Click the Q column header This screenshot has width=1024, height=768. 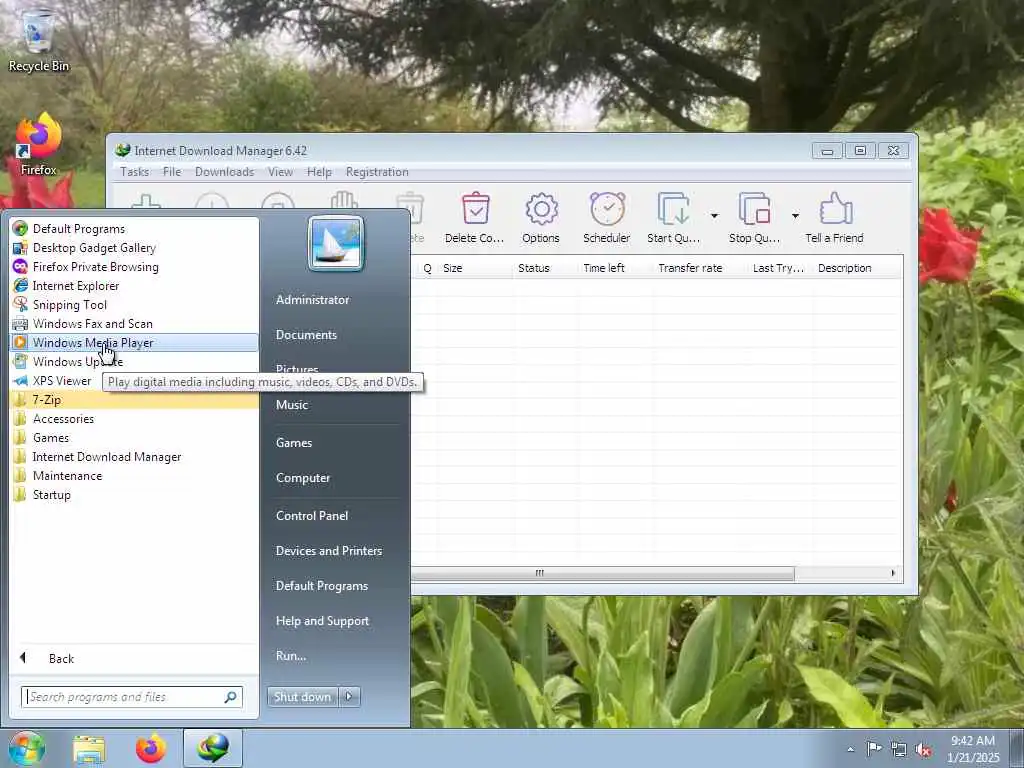[427, 268]
